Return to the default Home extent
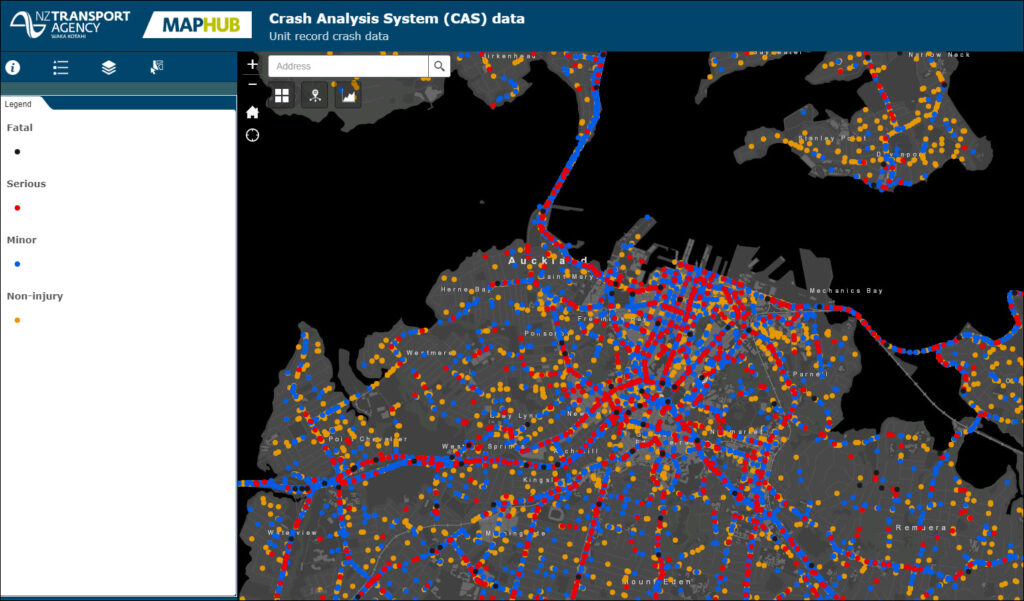Image resolution: width=1024 pixels, height=601 pixels. point(252,112)
